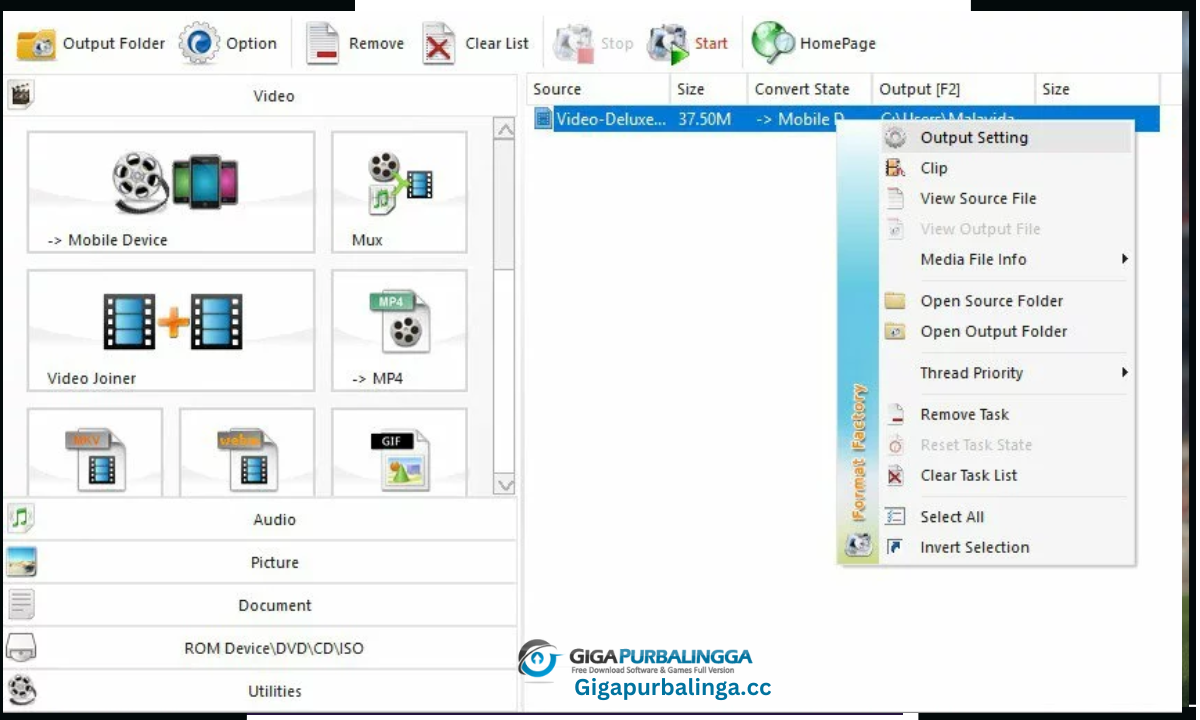Choose Output Setting in context menu
This screenshot has width=1200, height=720.
coord(1006,138)
